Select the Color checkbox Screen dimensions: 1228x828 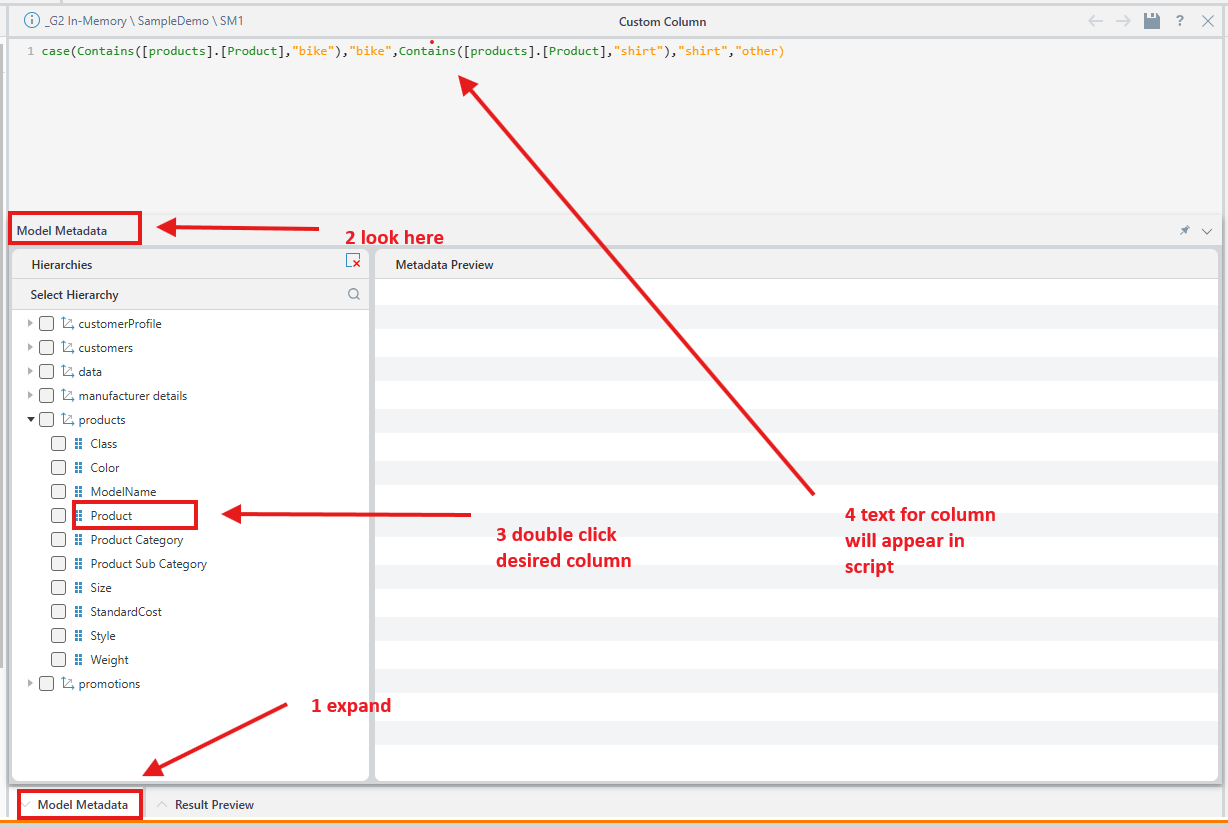59,468
